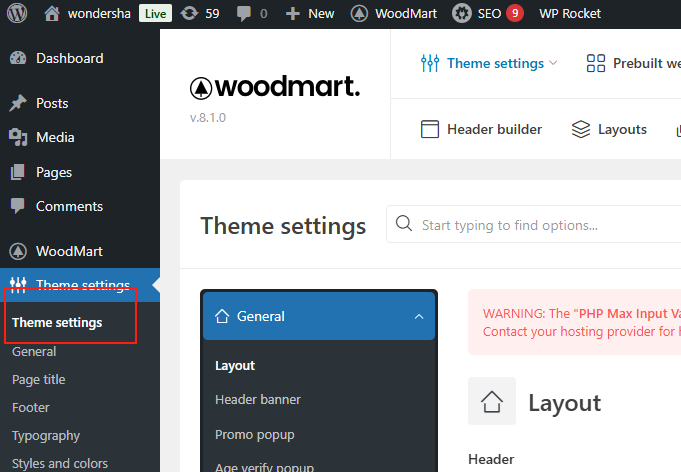681x472 pixels.
Task: Click the woodmart logo
Action: 275,87
